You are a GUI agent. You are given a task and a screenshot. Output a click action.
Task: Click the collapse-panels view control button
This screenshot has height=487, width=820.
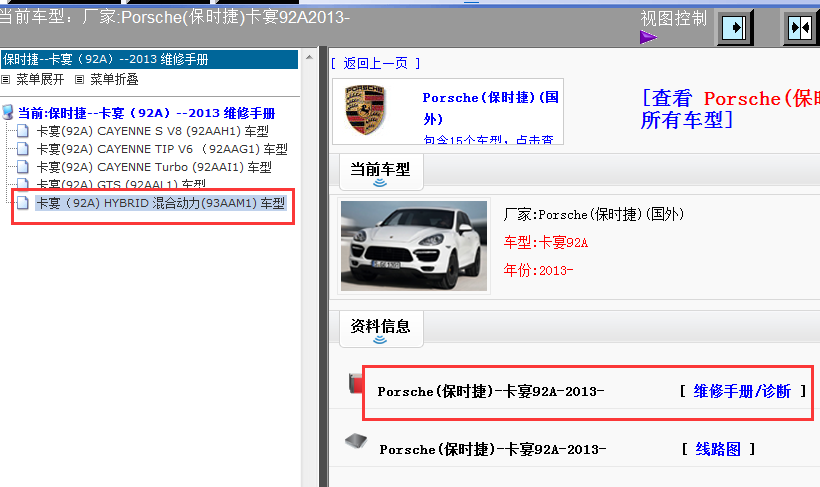pos(800,28)
